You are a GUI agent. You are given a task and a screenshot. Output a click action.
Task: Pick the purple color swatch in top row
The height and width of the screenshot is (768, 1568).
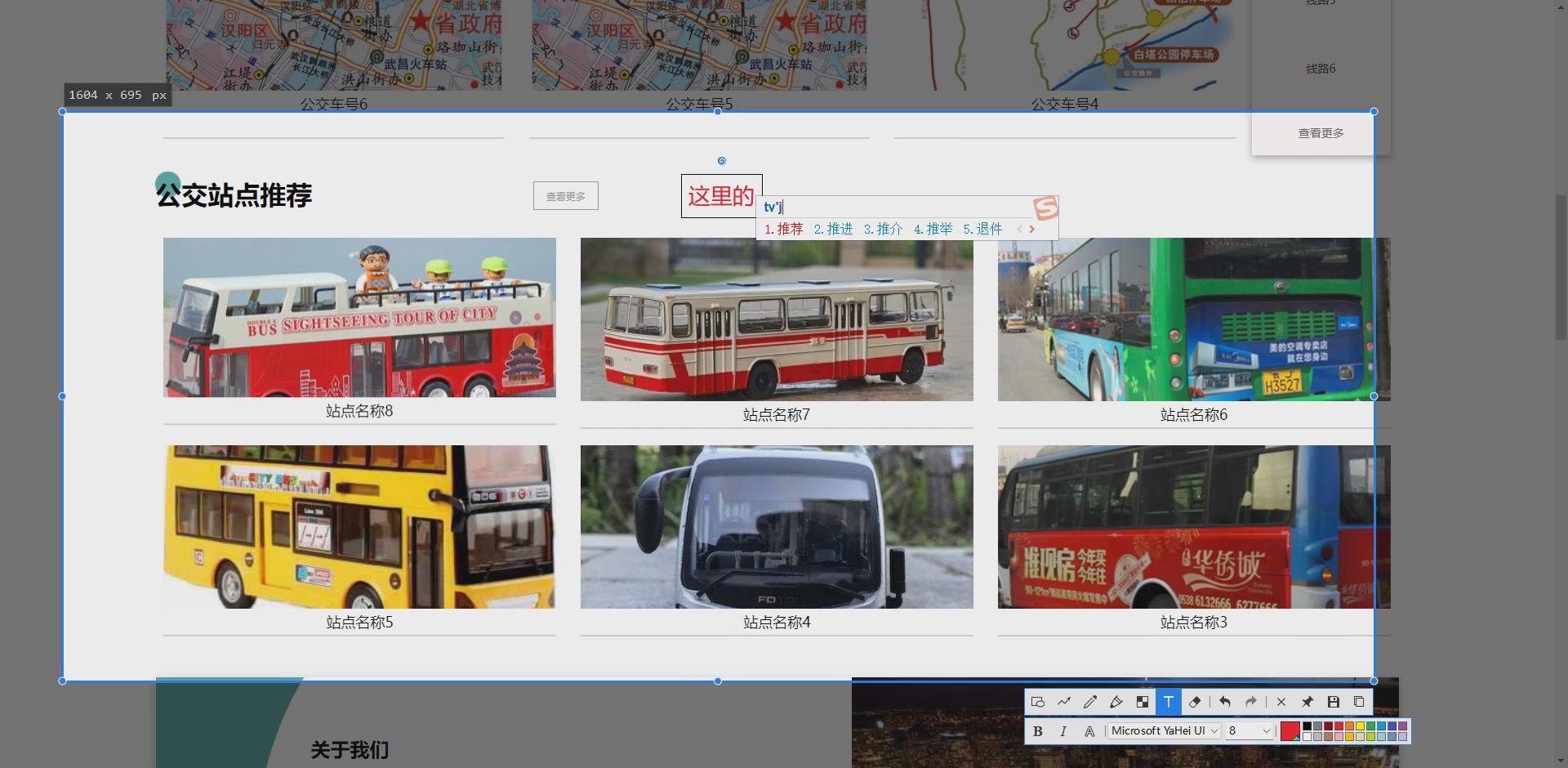point(1403,726)
